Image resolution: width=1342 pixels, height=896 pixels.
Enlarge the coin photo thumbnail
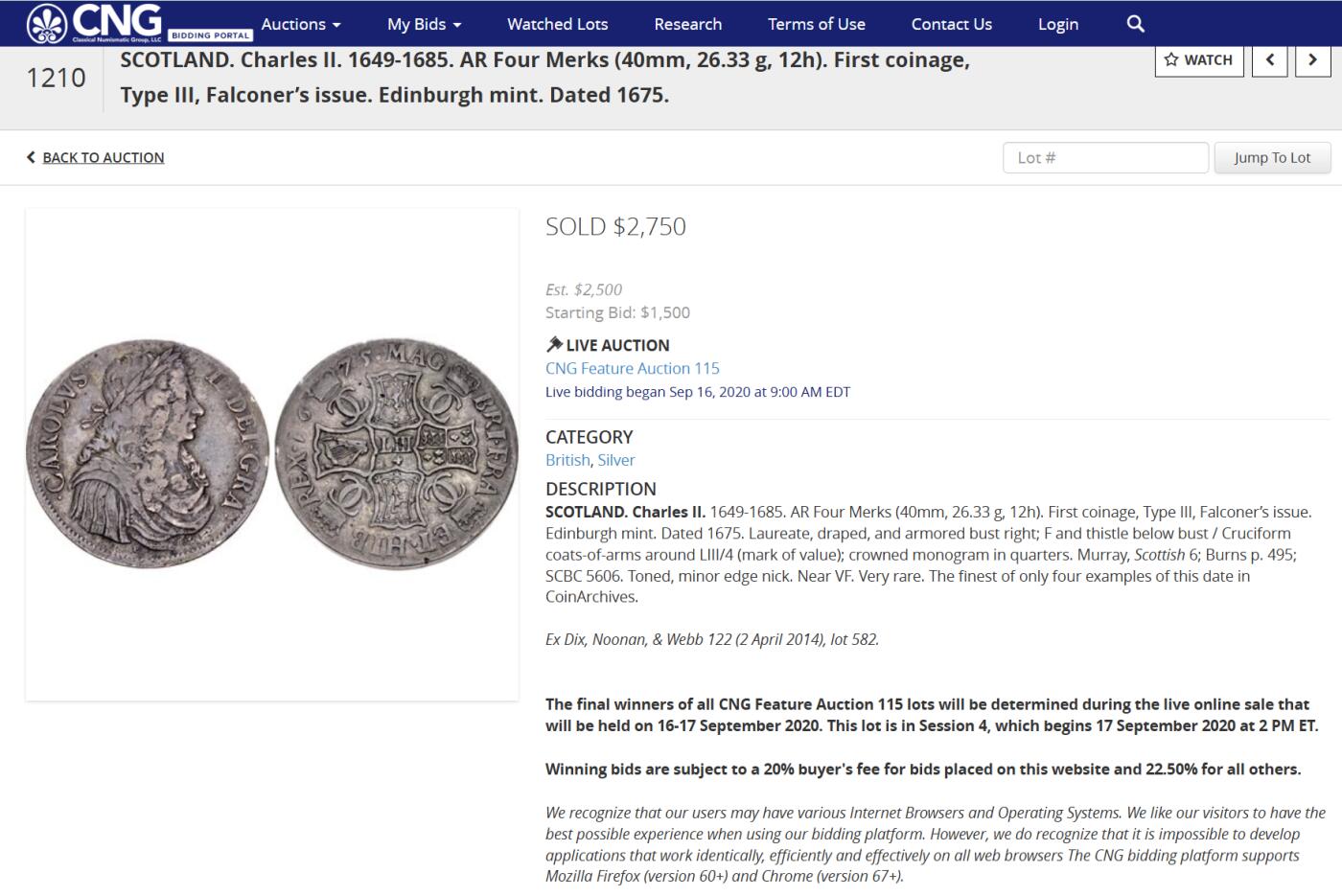[x=272, y=454]
